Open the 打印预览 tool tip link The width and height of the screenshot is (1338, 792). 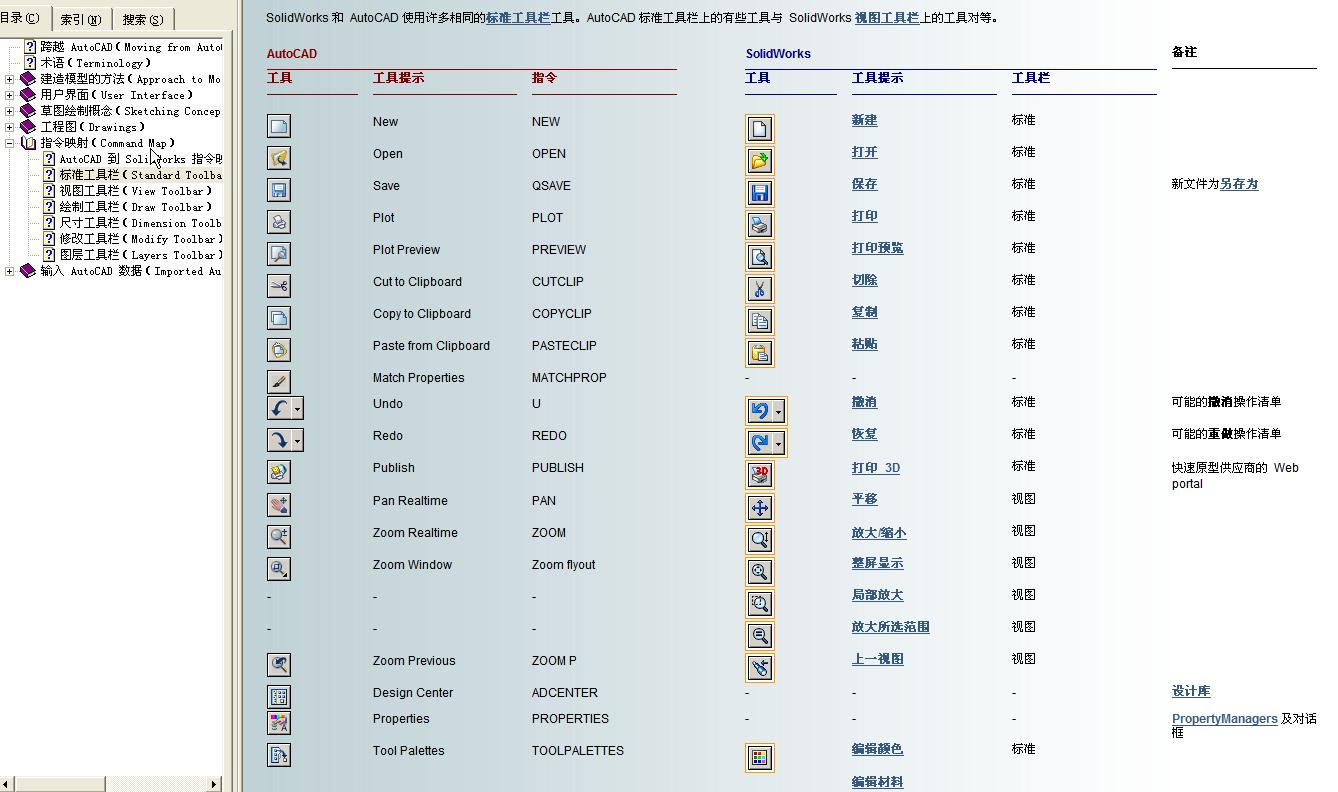pyautogui.click(x=877, y=248)
